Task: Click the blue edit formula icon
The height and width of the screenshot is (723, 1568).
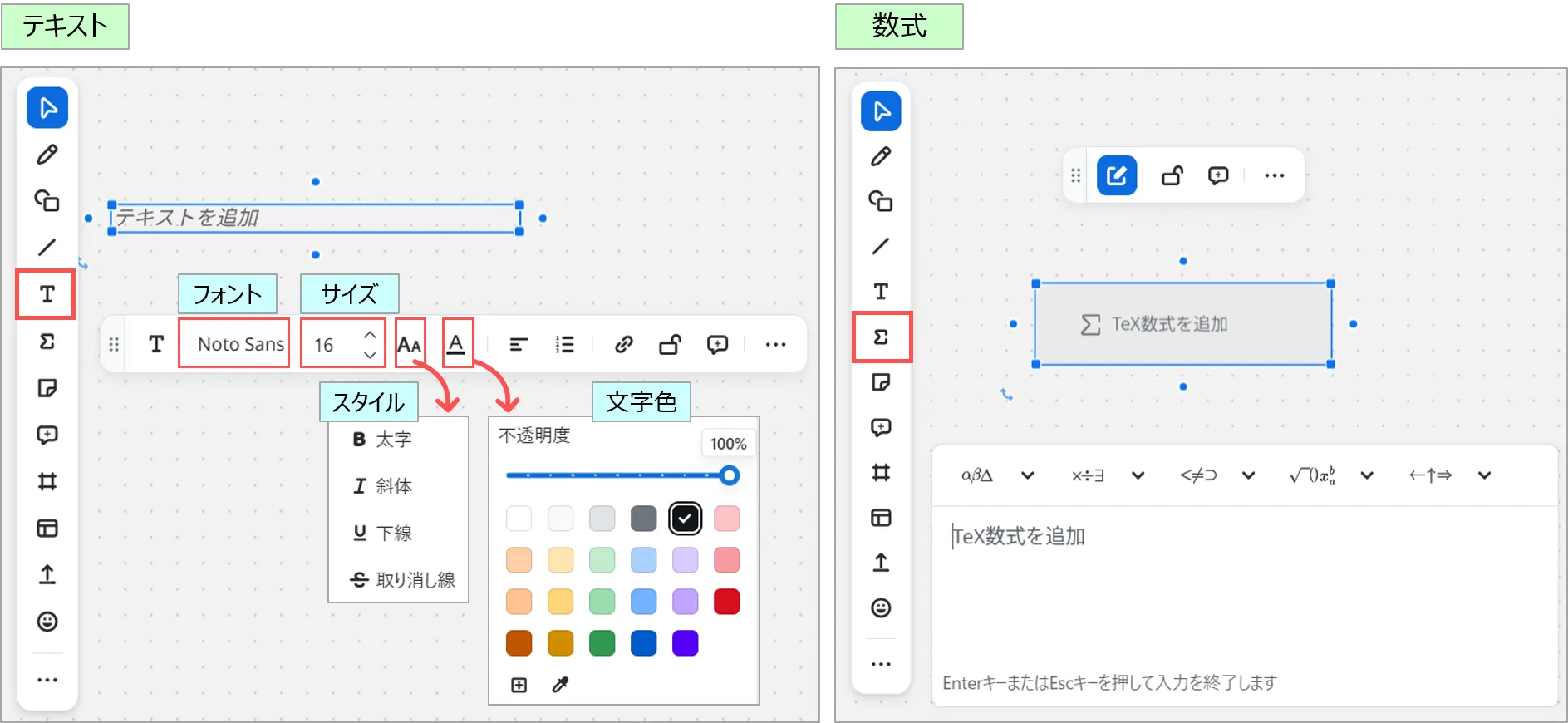Action: point(1116,175)
